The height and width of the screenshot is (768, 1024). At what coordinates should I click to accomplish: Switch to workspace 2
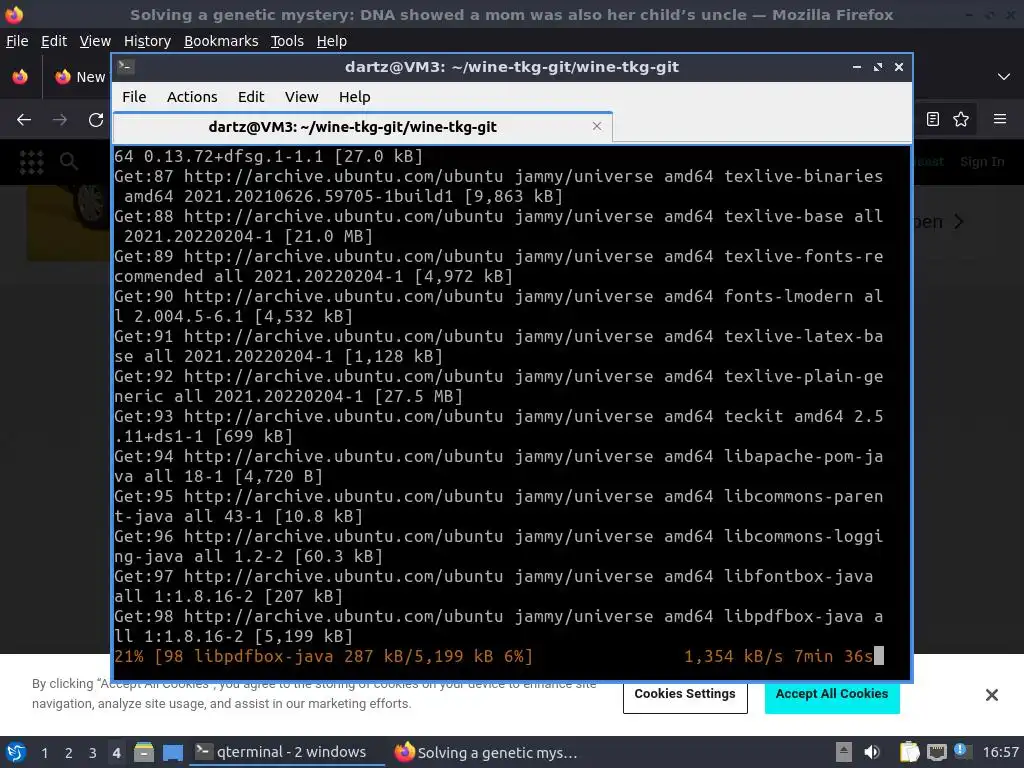coord(69,753)
